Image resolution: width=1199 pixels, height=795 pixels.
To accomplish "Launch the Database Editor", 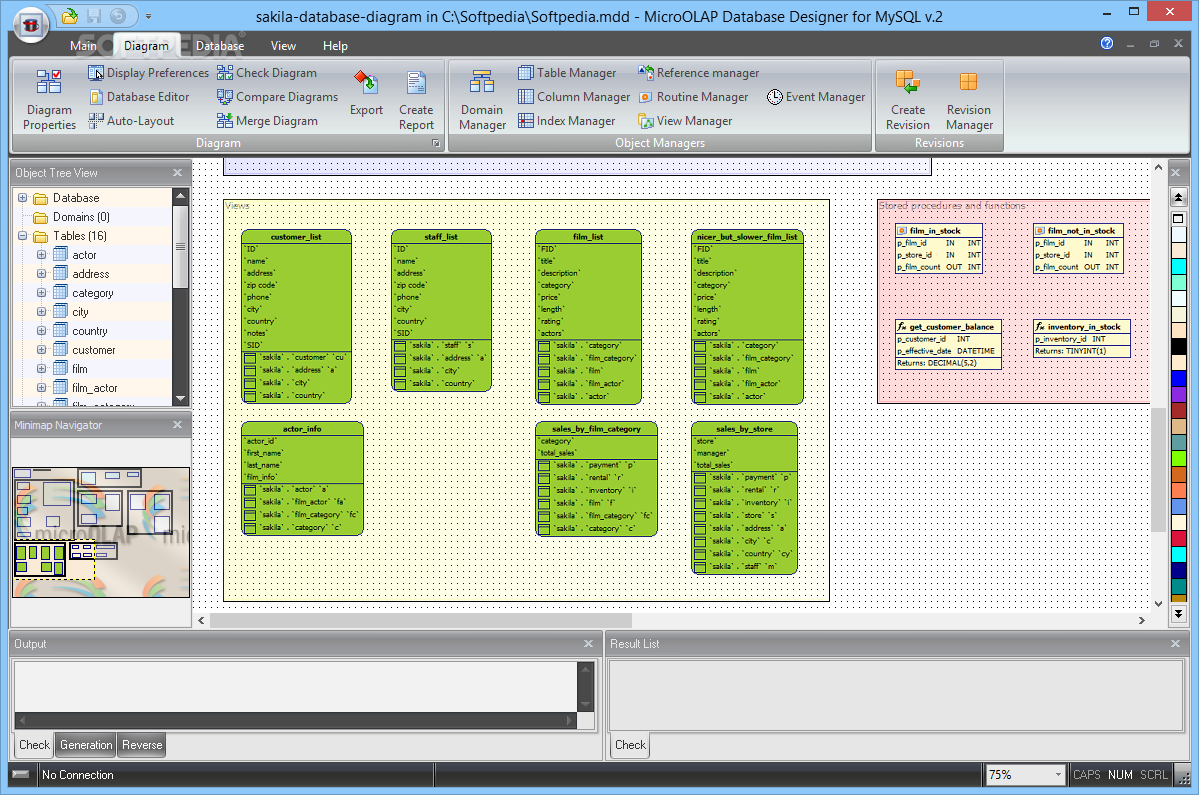I will pyautogui.click(x=139, y=97).
